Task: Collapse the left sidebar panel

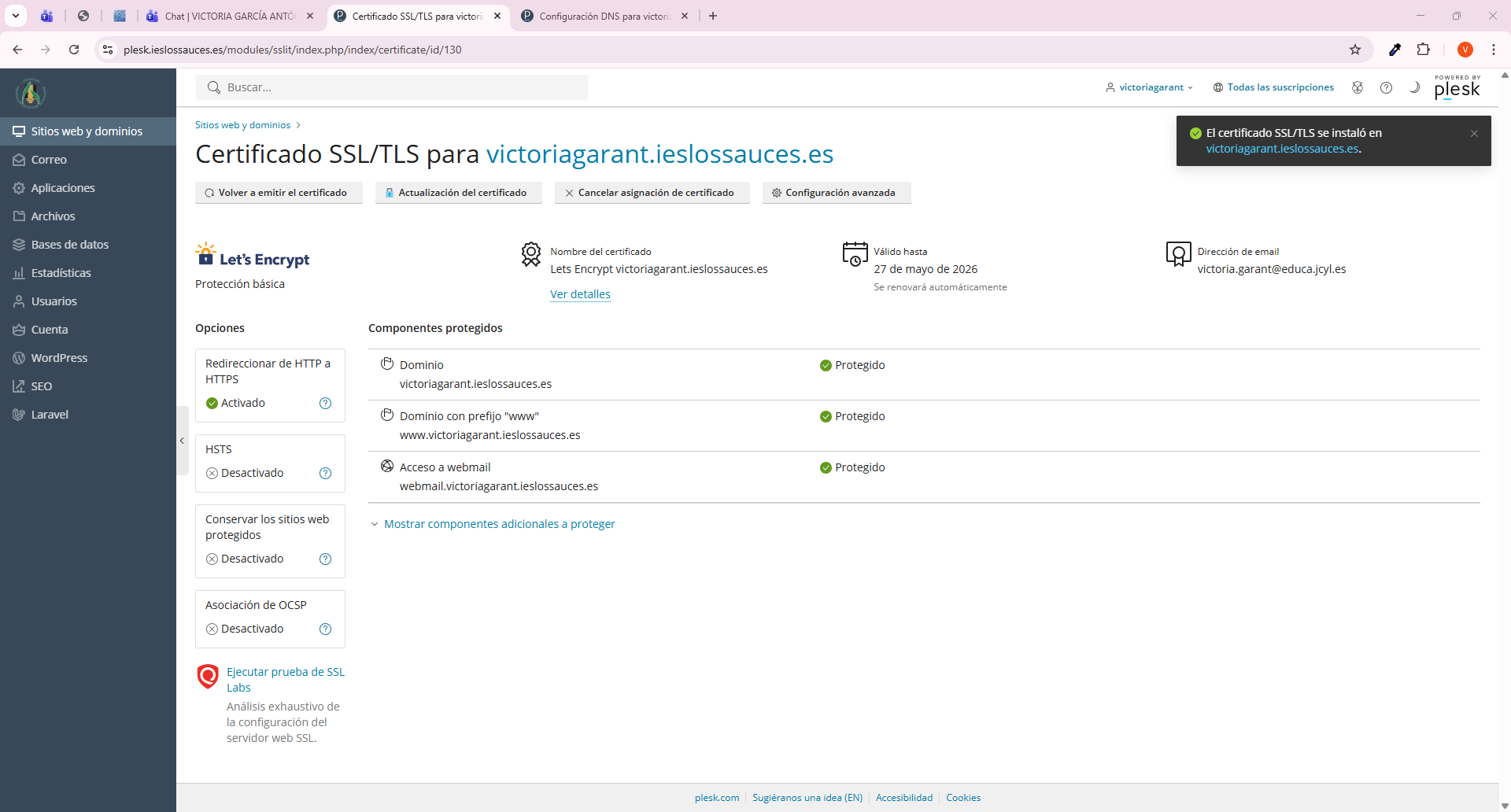Action: (182, 441)
